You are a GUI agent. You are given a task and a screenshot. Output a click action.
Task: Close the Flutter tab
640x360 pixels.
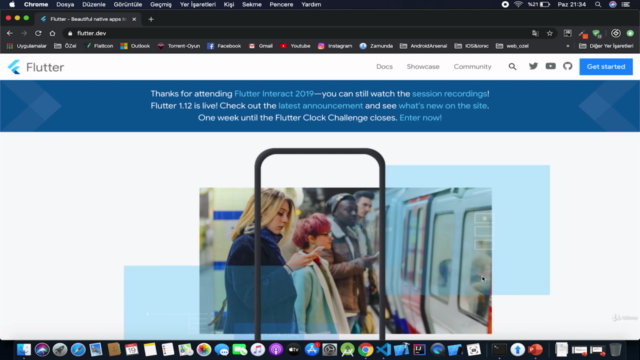[134, 19]
